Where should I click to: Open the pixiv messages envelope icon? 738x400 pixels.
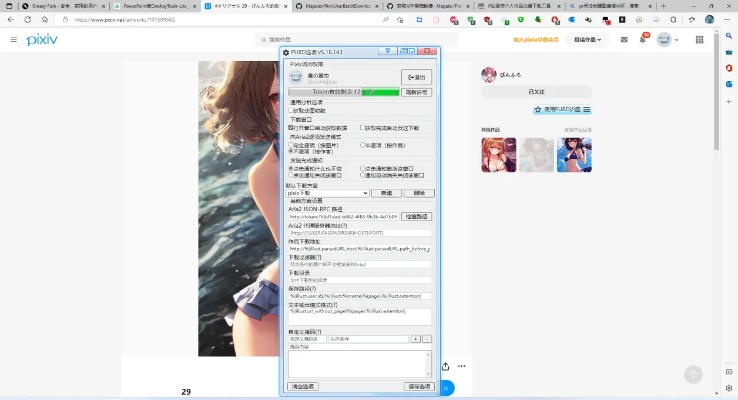624,40
